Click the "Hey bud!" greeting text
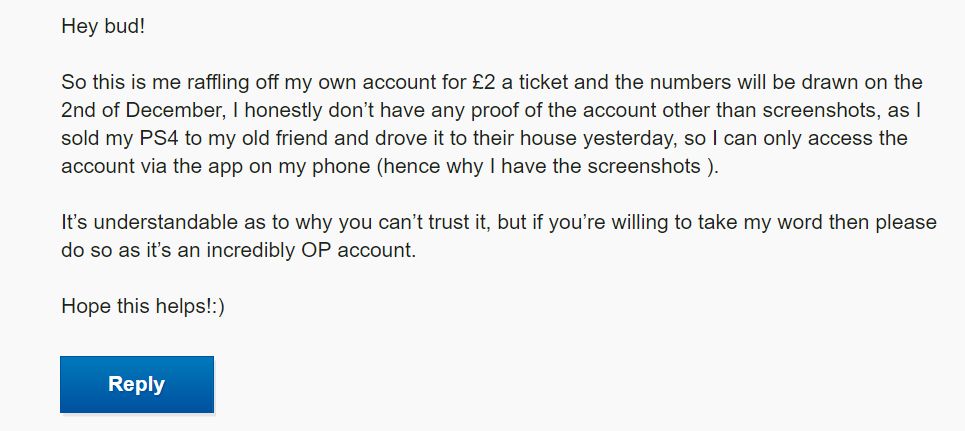 pyautogui.click(x=103, y=27)
